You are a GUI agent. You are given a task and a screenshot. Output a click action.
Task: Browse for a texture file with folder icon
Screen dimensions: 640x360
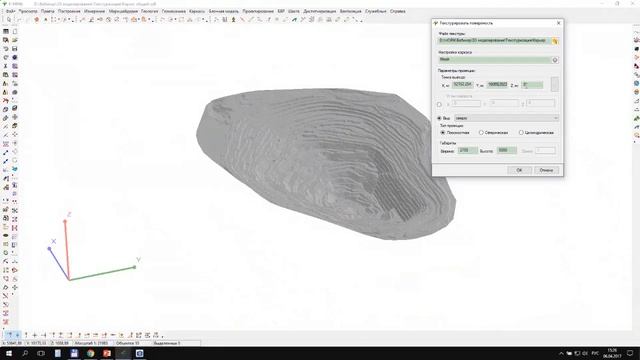[x=555, y=41]
